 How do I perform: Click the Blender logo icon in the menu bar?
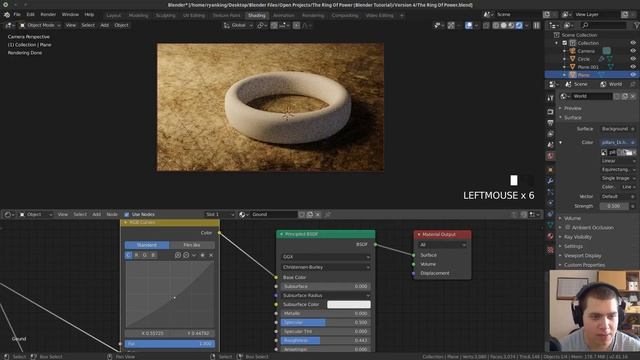(7, 15)
